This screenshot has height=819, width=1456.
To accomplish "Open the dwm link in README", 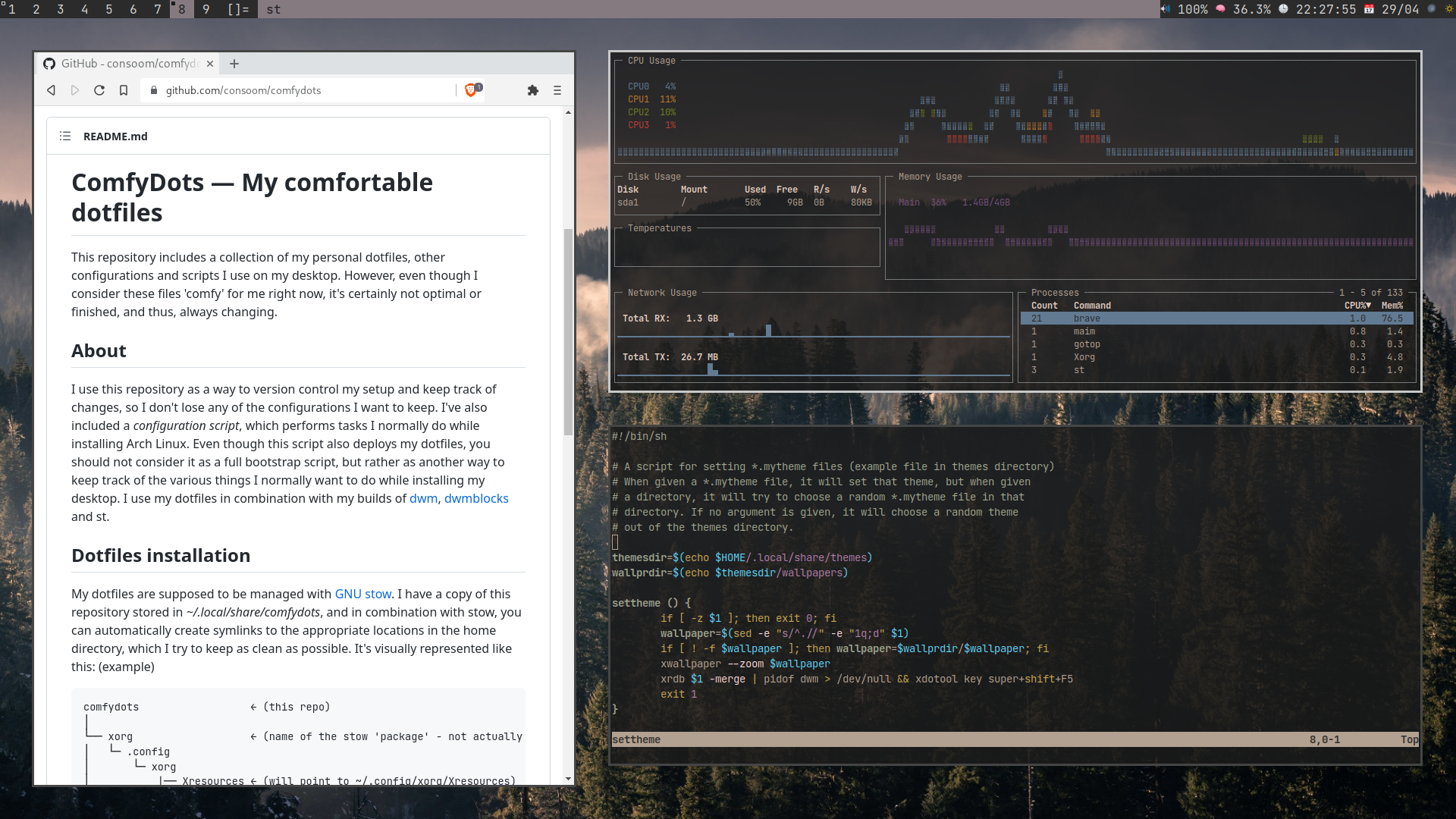I will 423,498.
